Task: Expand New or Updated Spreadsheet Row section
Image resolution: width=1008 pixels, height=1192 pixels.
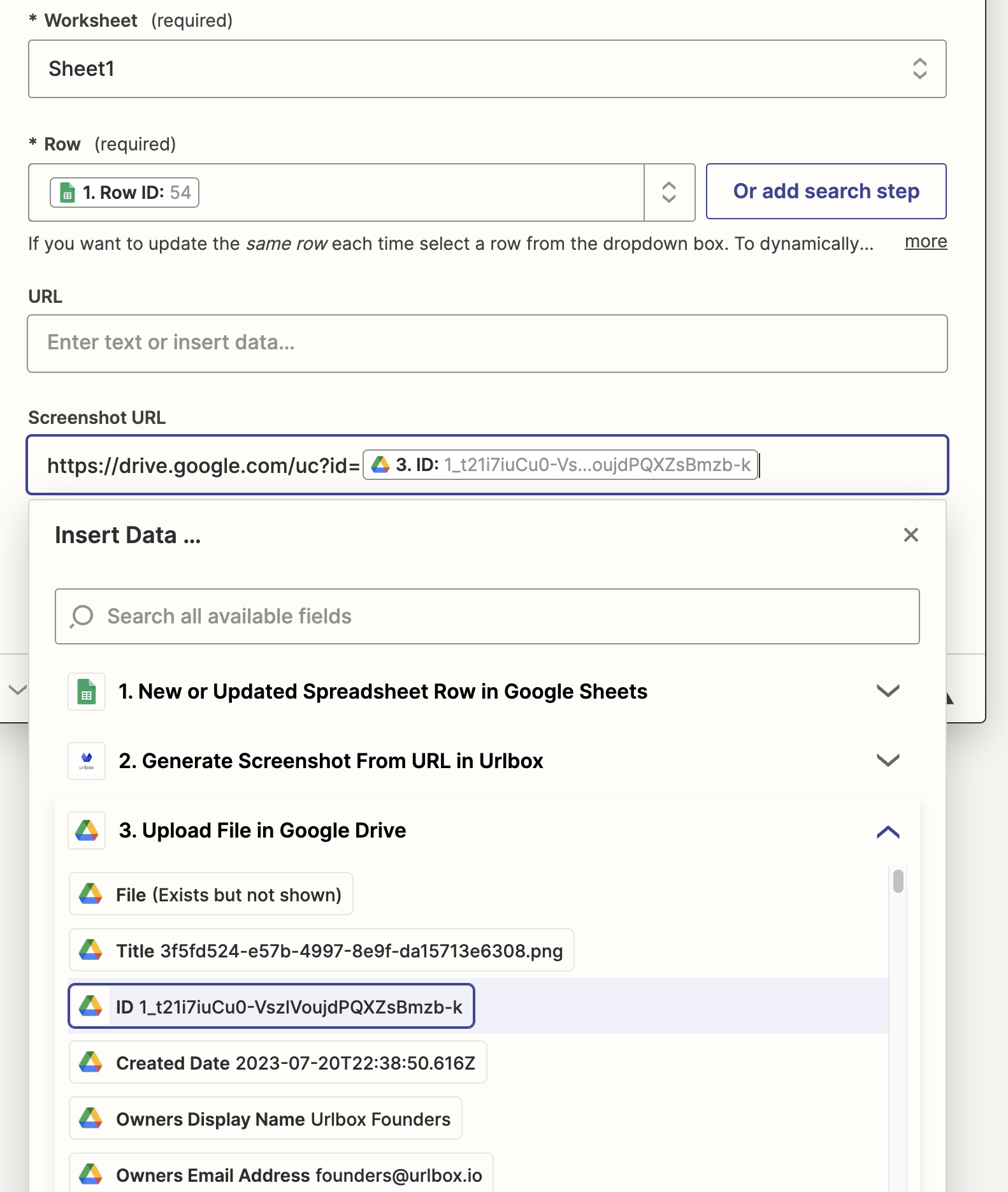Action: (x=888, y=691)
